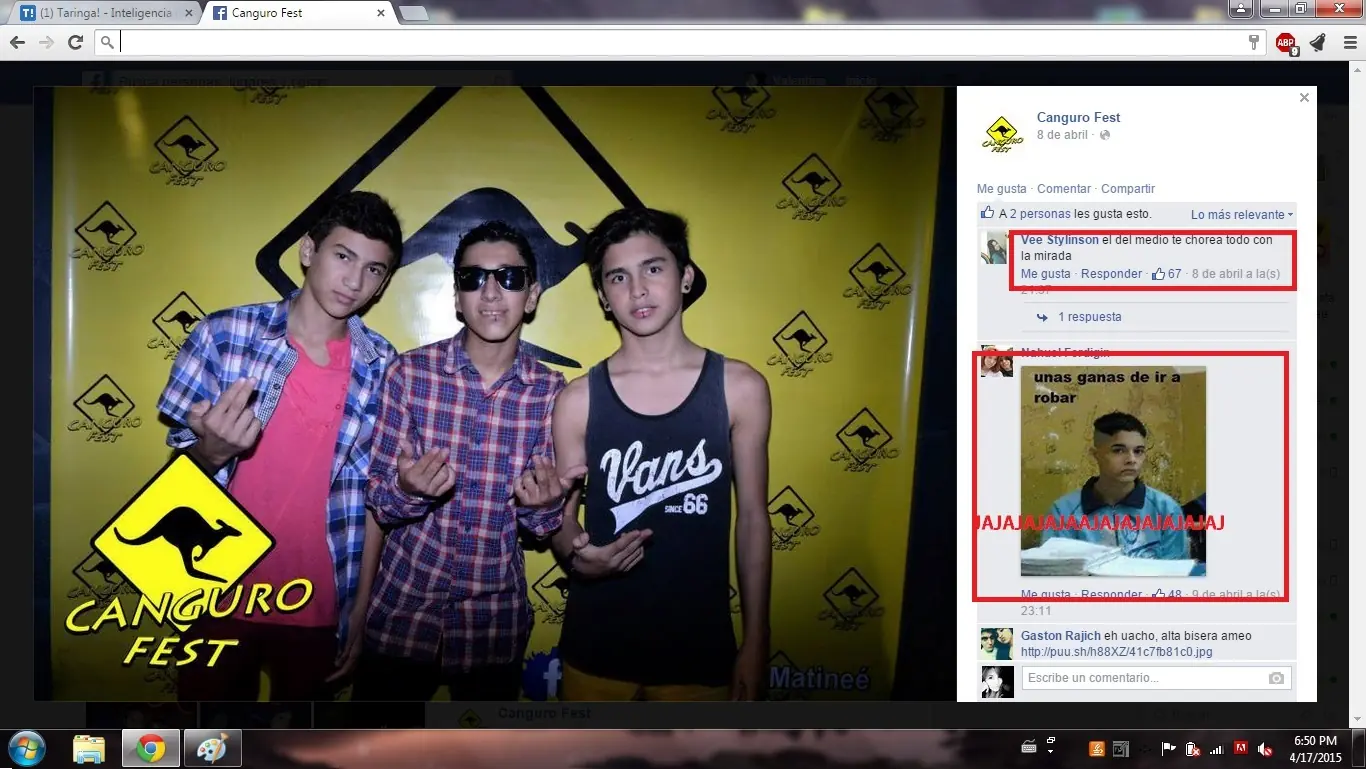Like Vee Stylinson's comment
Image resolution: width=1366 pixels, height=769 pixels.
pyautogui.click(x=1046, y=274)
